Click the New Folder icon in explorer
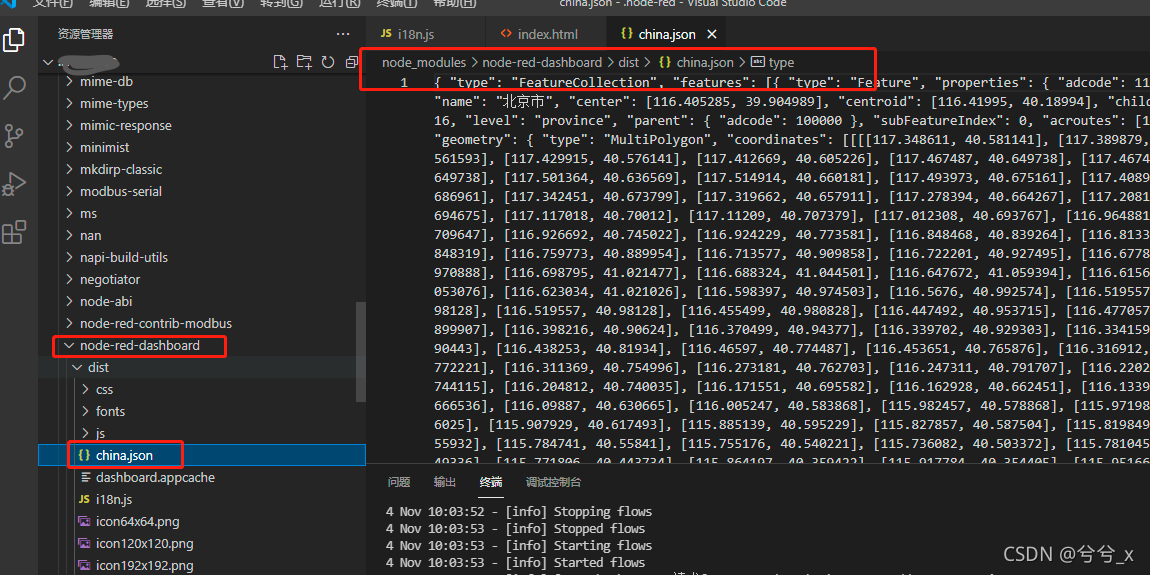Image resolution: width=1150 pixels, height=575 pixels. tap(304, 62)
